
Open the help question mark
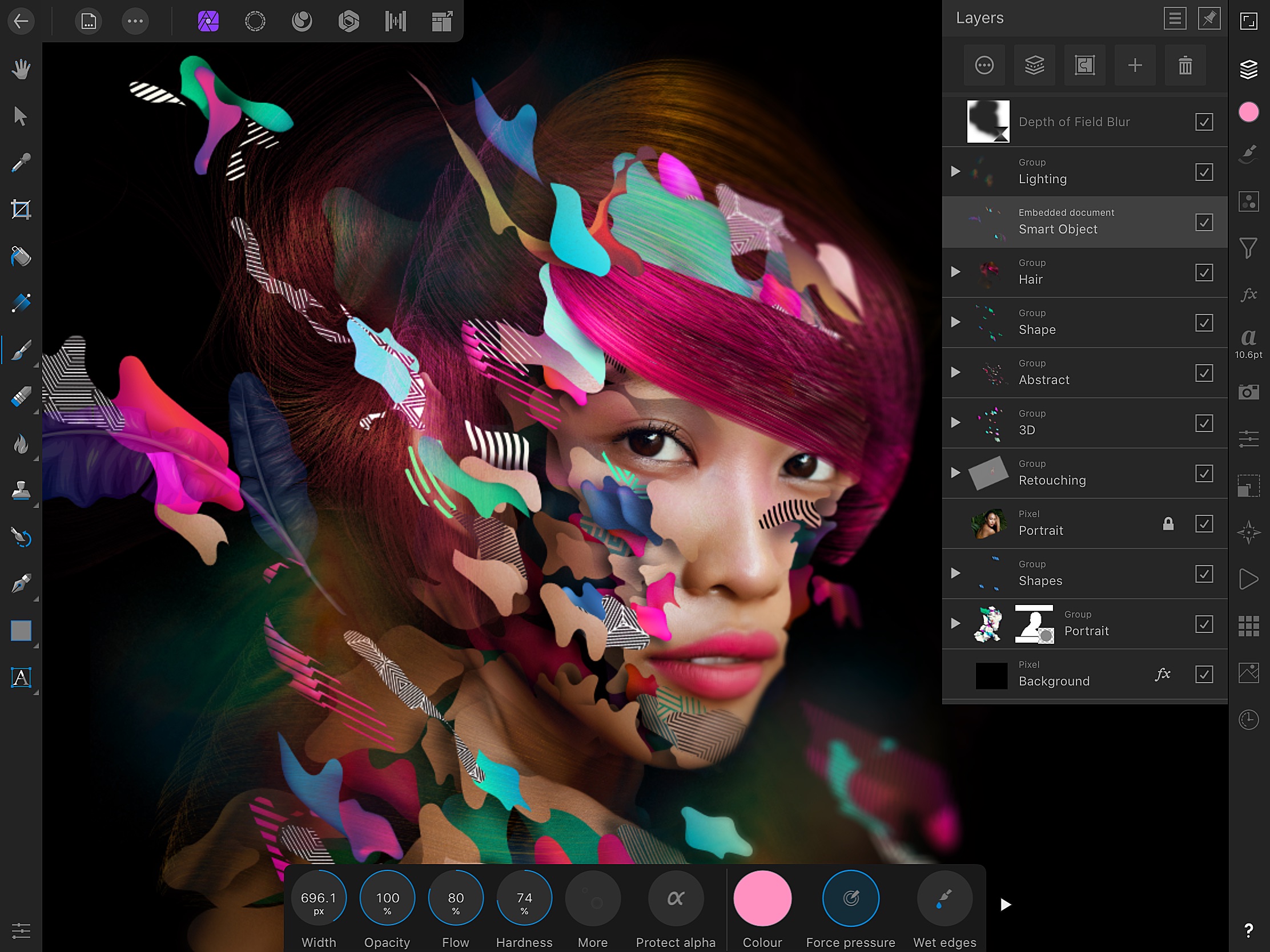click(1249, 930)
